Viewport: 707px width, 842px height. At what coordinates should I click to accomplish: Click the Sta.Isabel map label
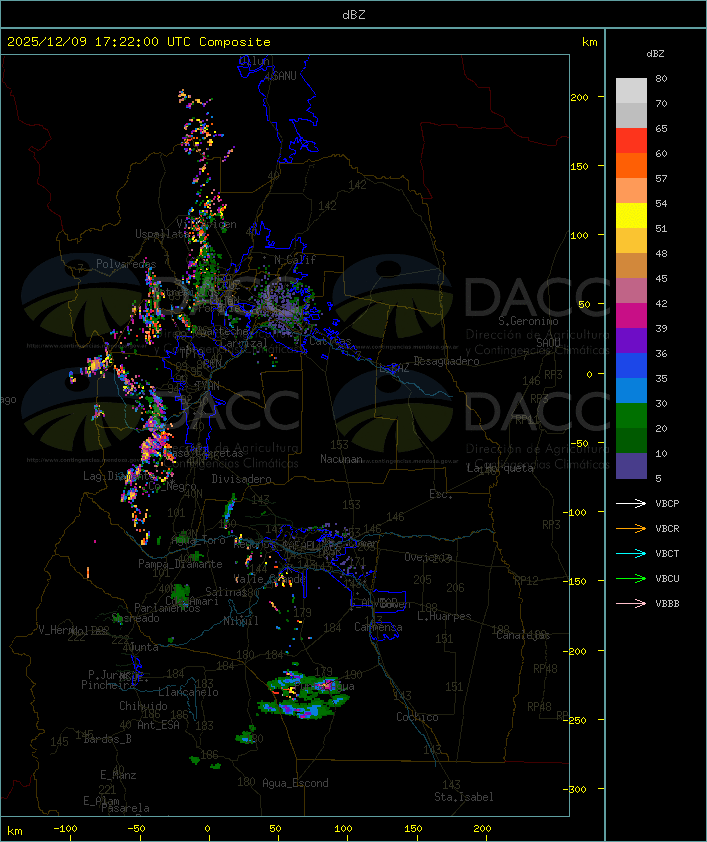click(x=464, y=797)
